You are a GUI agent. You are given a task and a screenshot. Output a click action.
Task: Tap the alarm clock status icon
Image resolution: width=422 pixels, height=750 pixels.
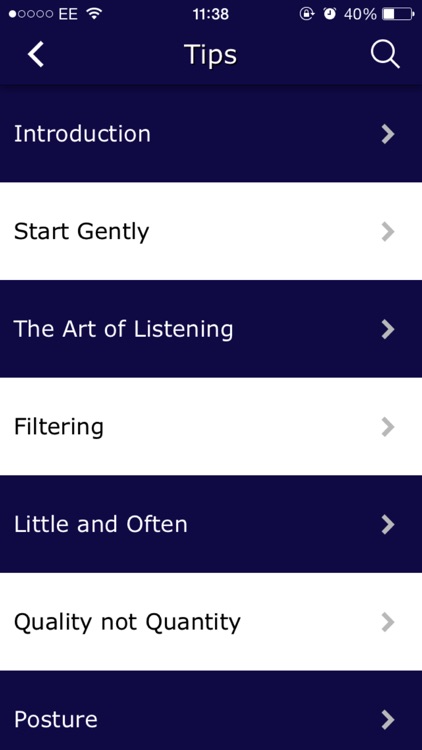[x=330, y=14]
